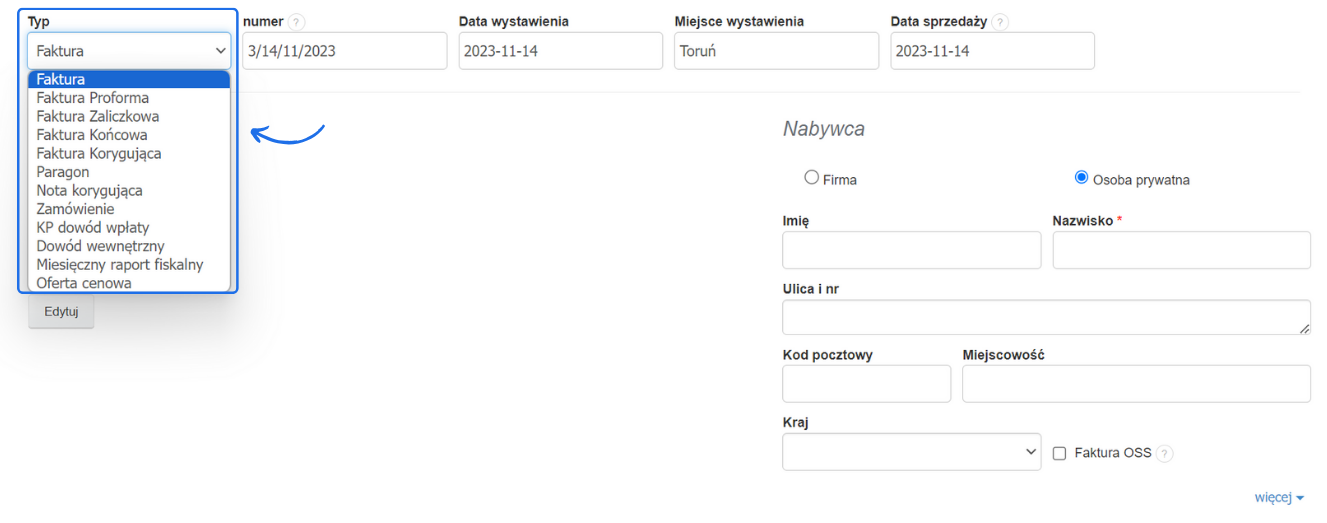This screenshot has height=523, width=1327.
Task: Click the Edytuj button
Action: pos(61,312)
